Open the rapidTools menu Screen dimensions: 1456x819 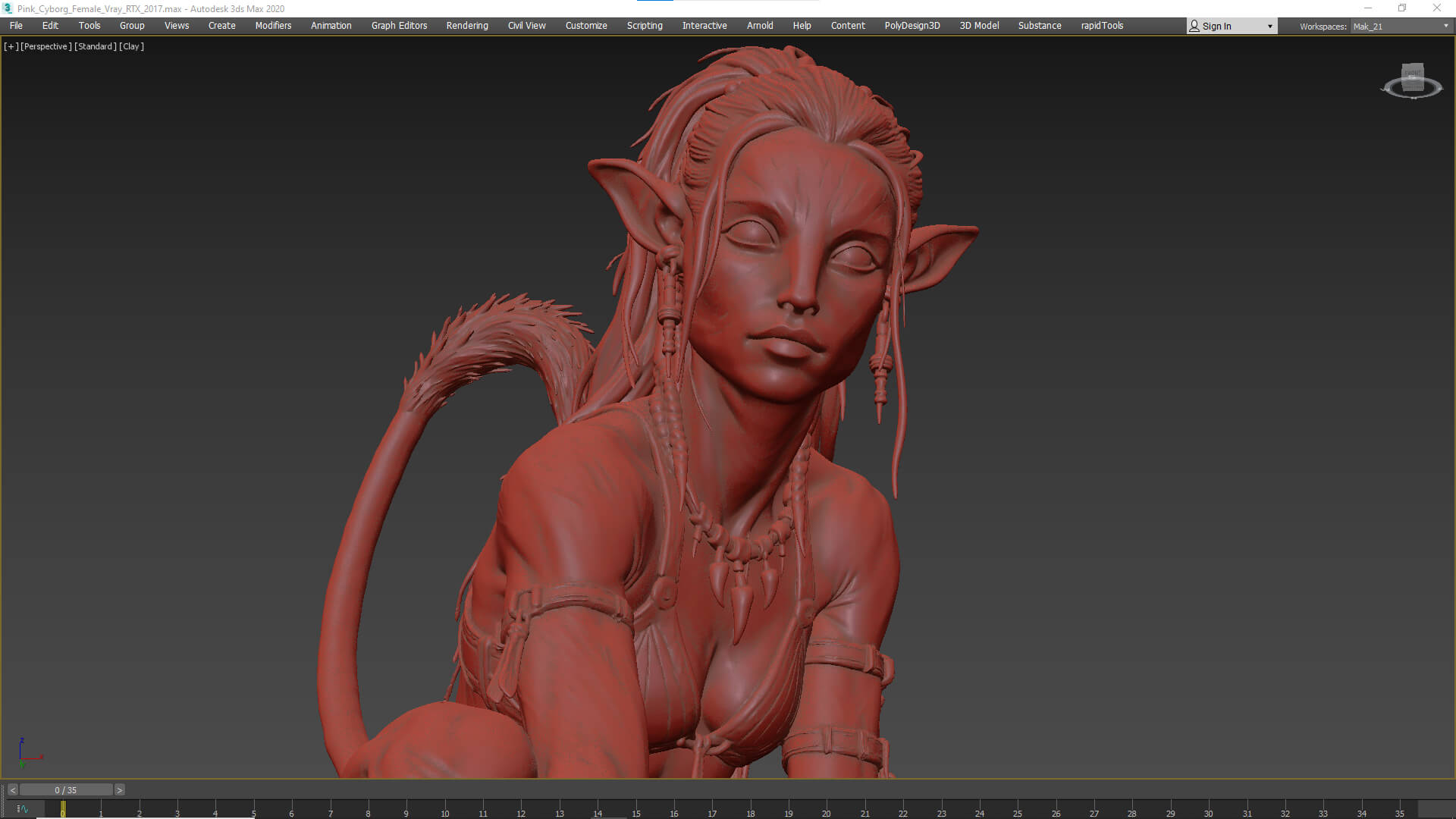[1102, 26]
